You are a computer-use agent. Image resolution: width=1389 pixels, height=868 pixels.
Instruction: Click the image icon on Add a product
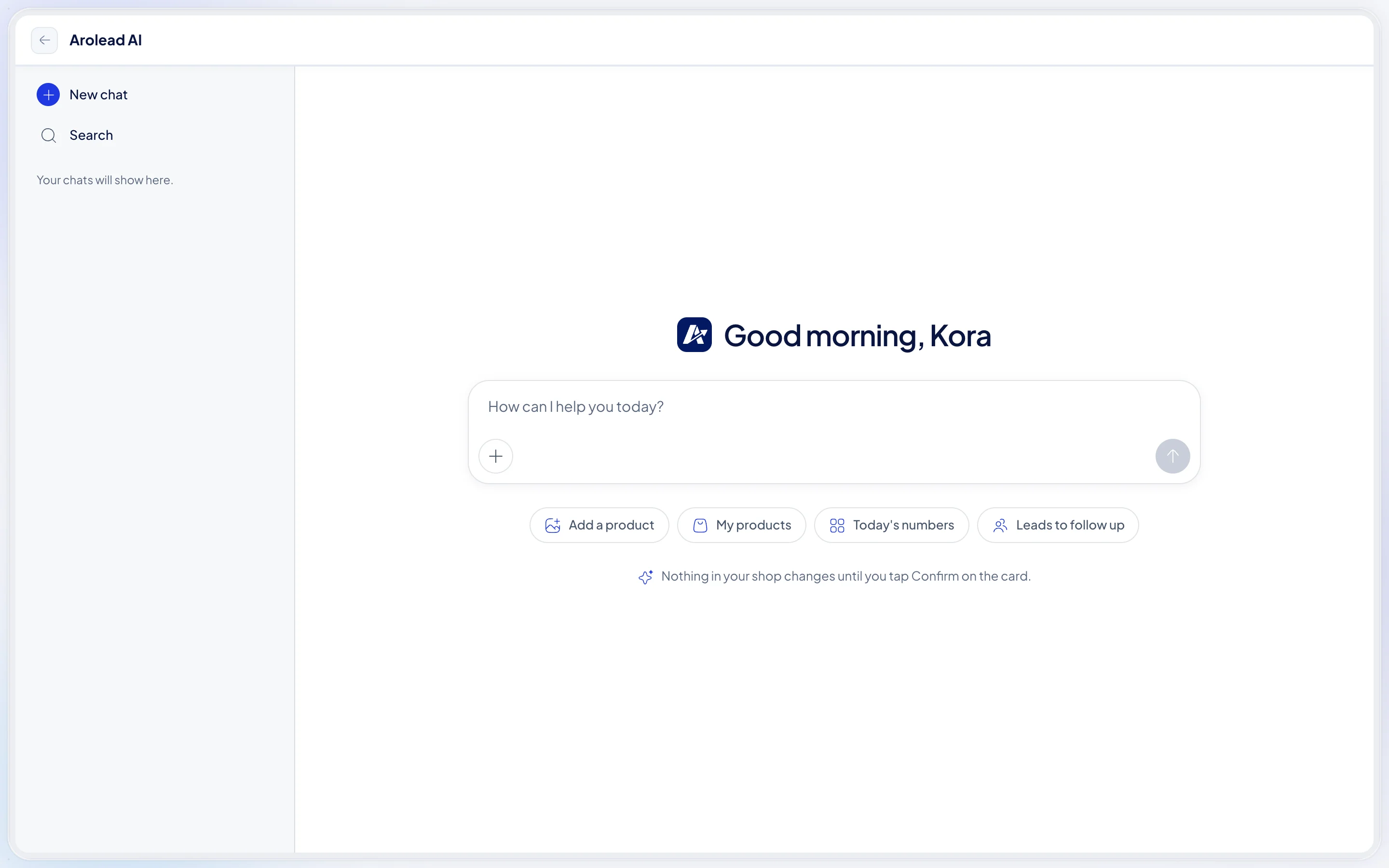click(x=552, y=525)
